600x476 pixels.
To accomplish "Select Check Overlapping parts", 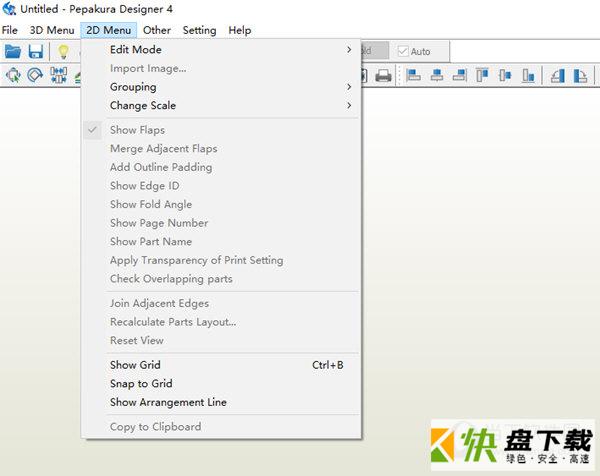I will [221, 279].
